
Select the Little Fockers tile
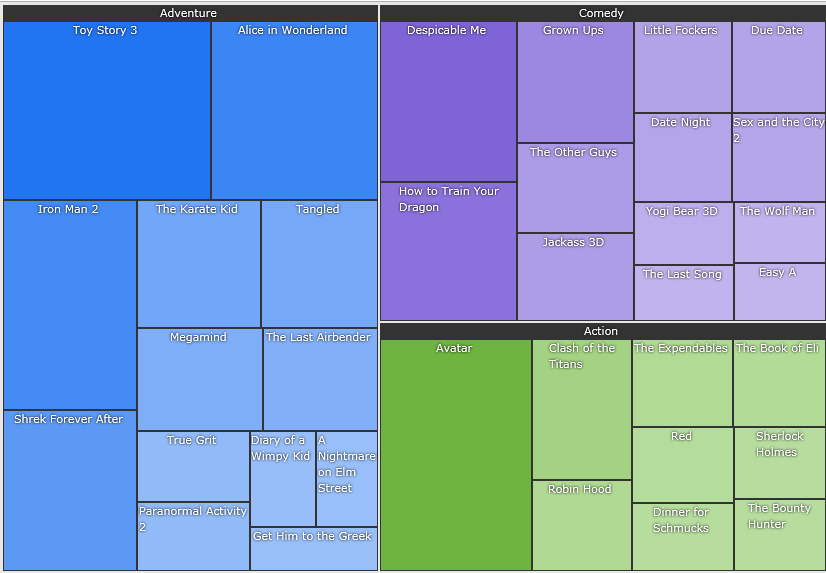(x=683, y=67)
